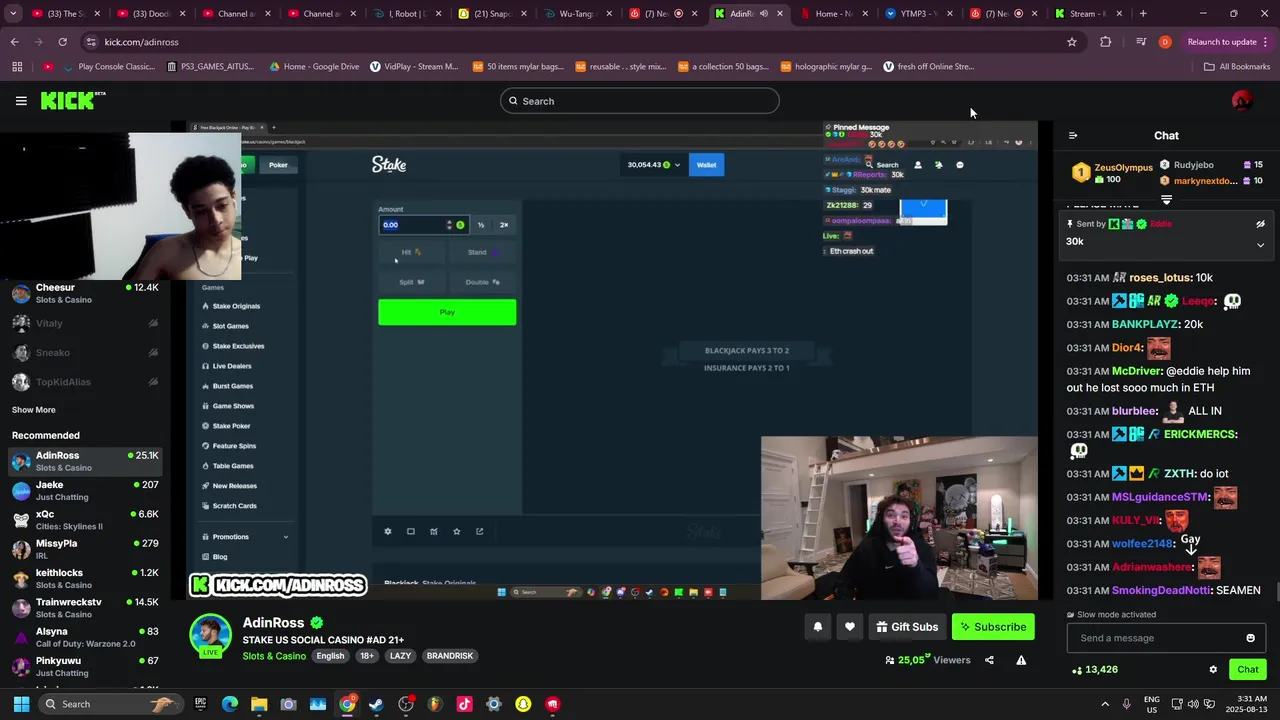1280x720 pixels.
Task: Click ZeusOlympus in the chat leaderboard
Action: 1123,168
